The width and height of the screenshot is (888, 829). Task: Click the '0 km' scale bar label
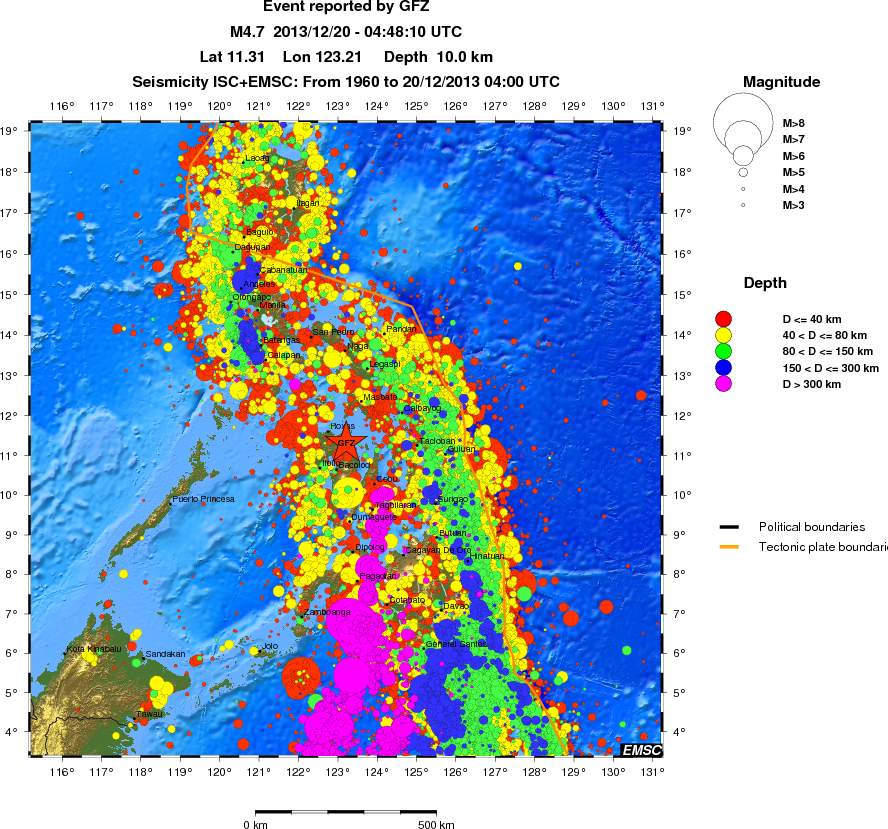[255, 824]
